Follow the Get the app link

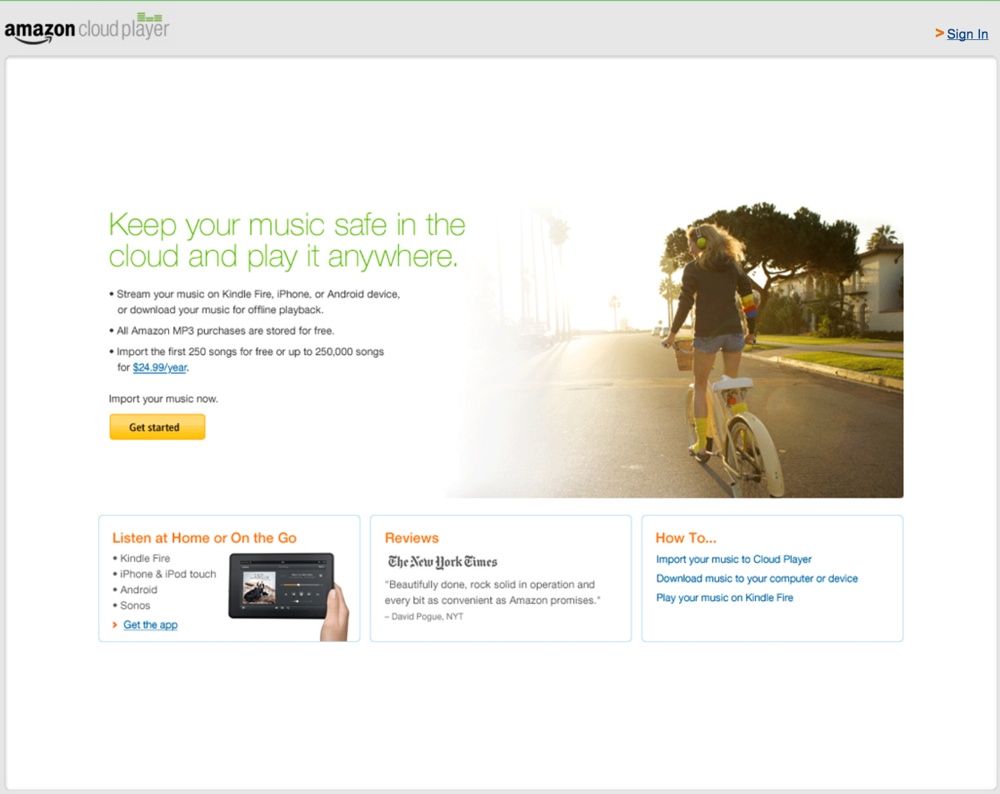151,625
